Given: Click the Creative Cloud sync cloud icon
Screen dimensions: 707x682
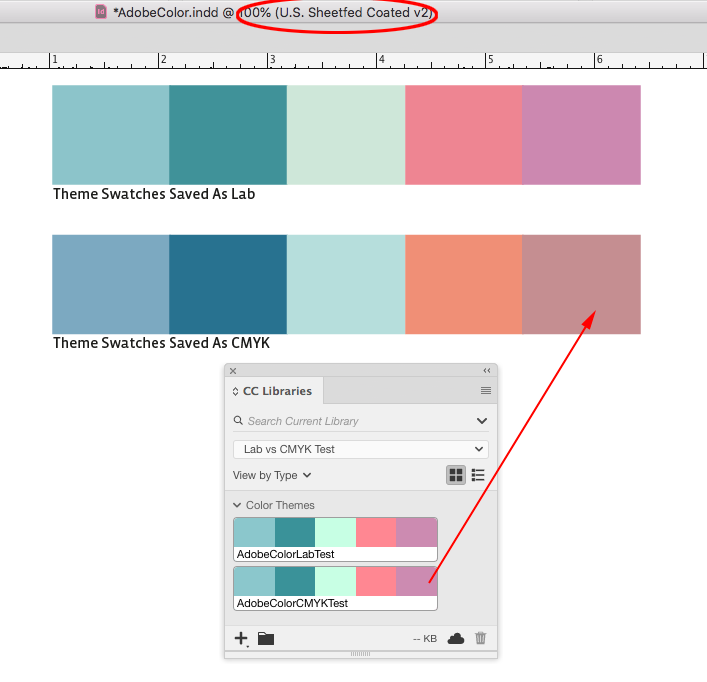Looking at the screenshot, I should (x=456, y=638).
